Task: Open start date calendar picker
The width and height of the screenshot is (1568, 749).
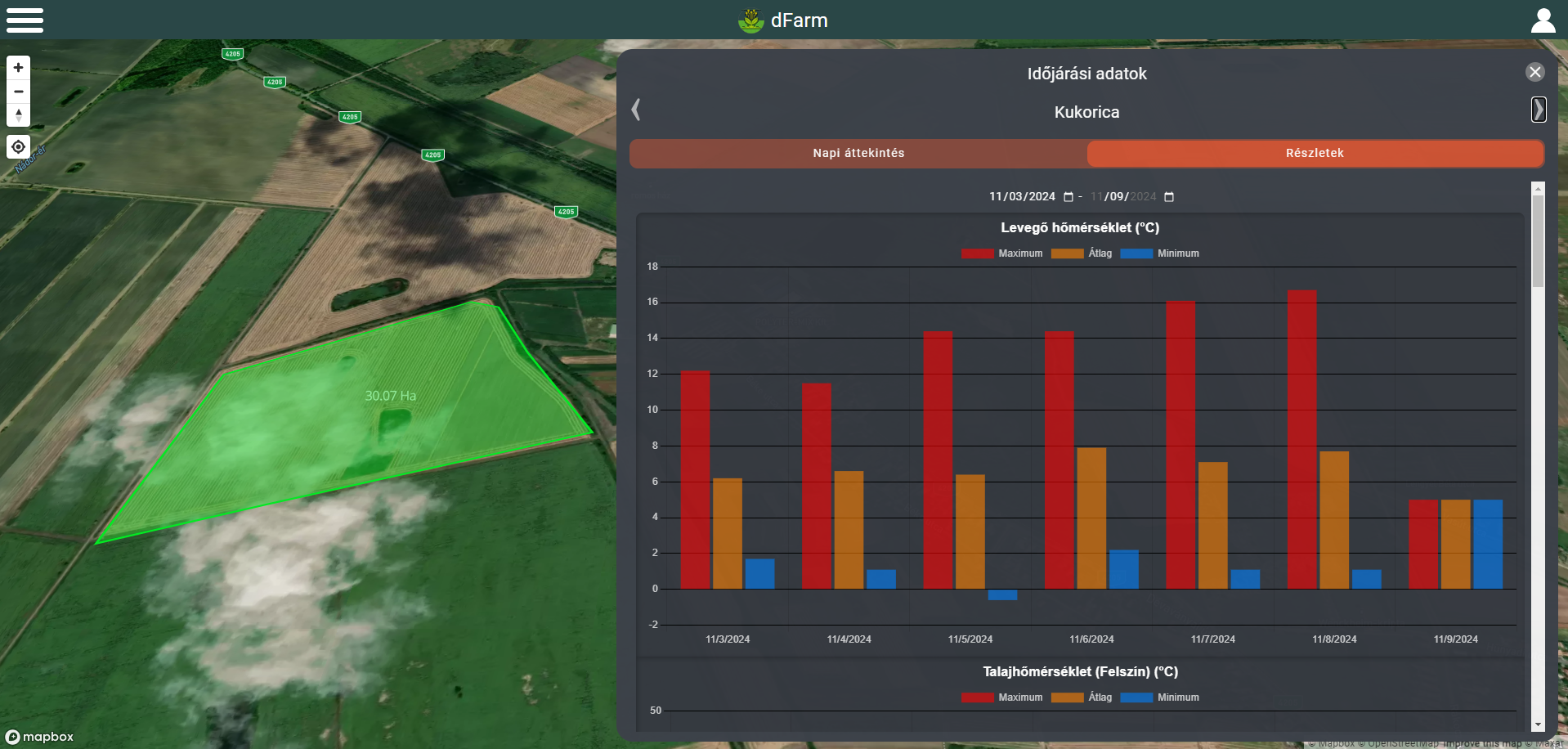Action: coord(1068,197)
